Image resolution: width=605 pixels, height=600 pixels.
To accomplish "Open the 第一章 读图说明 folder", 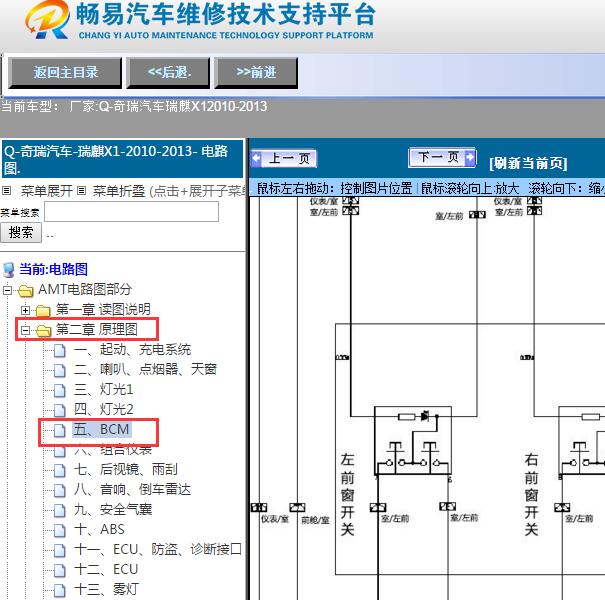I will coord(103,309).
